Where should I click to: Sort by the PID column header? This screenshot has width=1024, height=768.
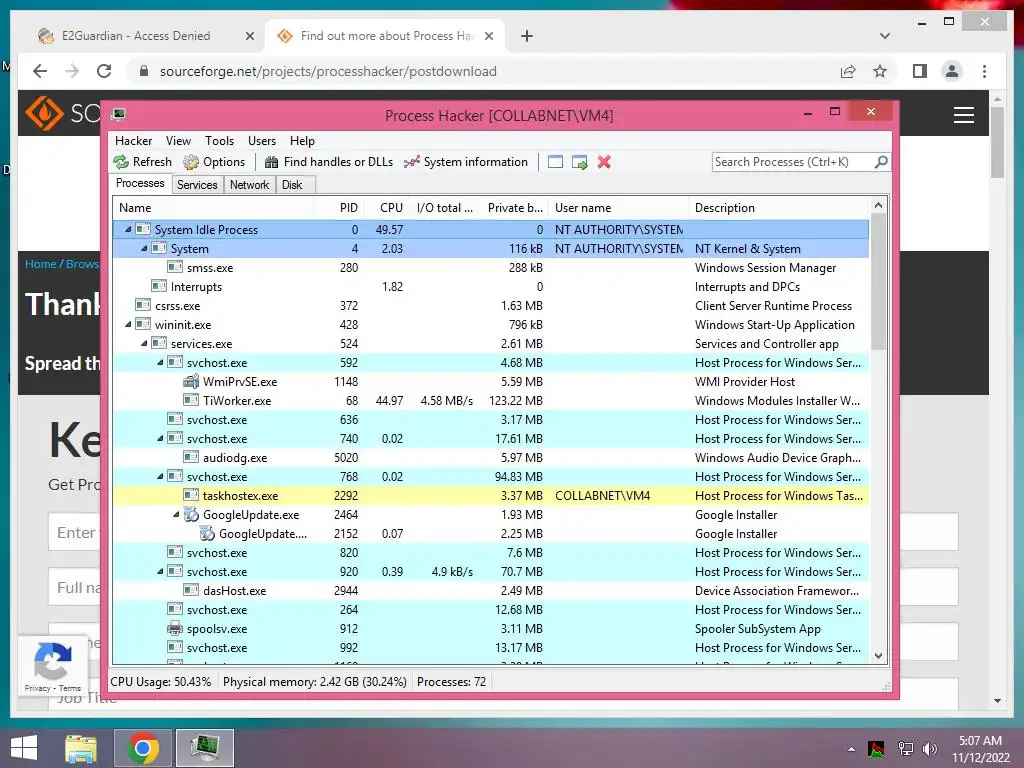pyautogui.click(x=340, y=208)
